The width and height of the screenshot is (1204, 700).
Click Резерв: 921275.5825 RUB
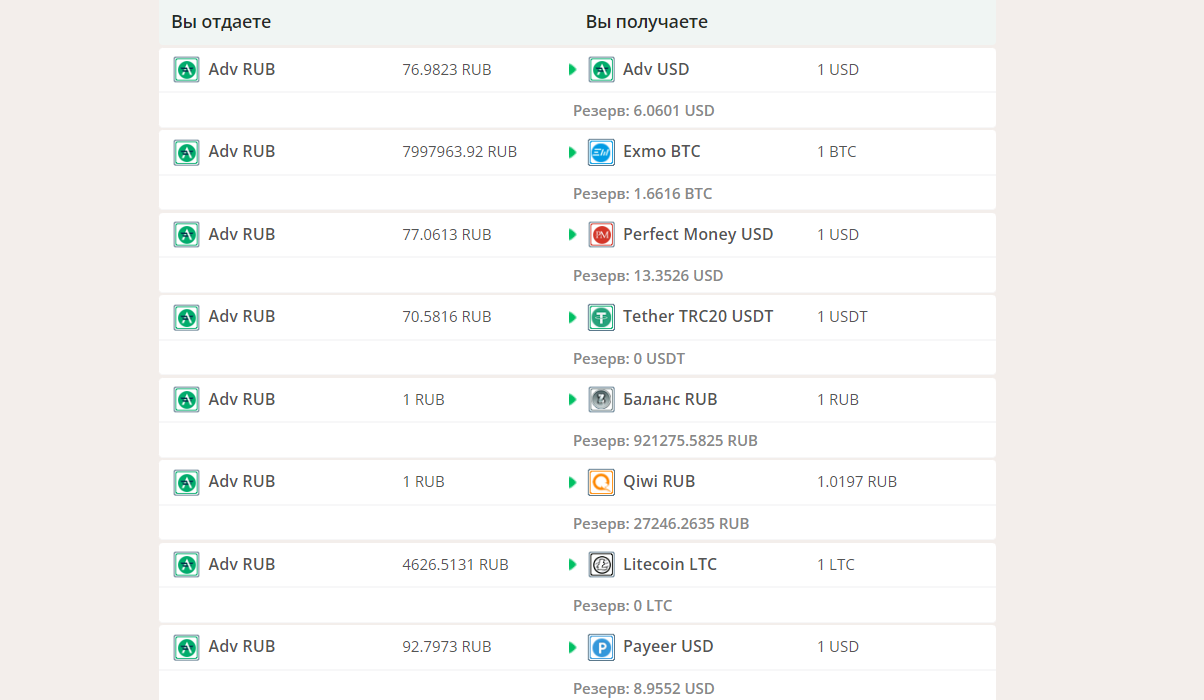pos(665,441)
